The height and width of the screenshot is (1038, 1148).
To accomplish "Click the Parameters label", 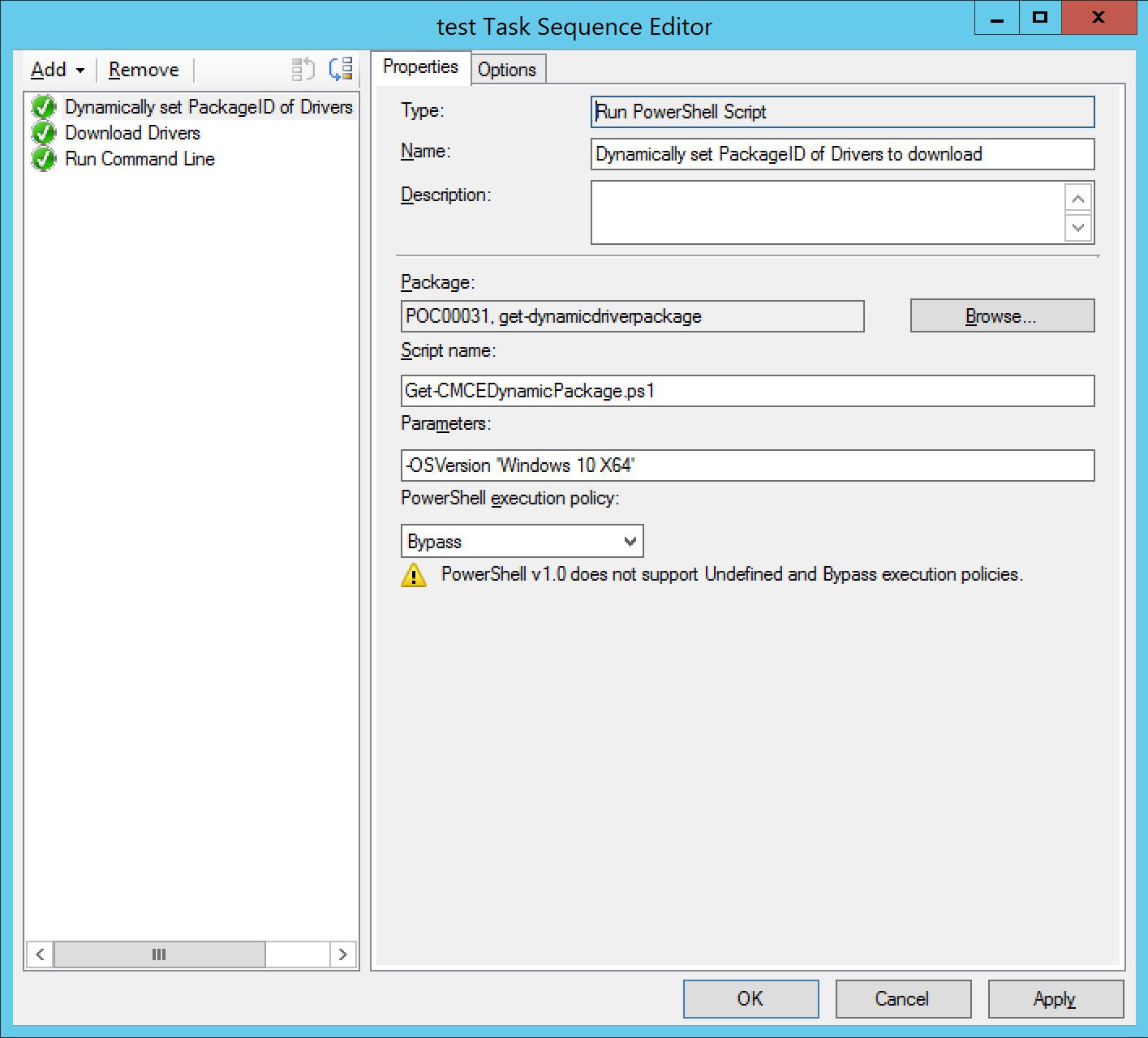I will [446, 423].
